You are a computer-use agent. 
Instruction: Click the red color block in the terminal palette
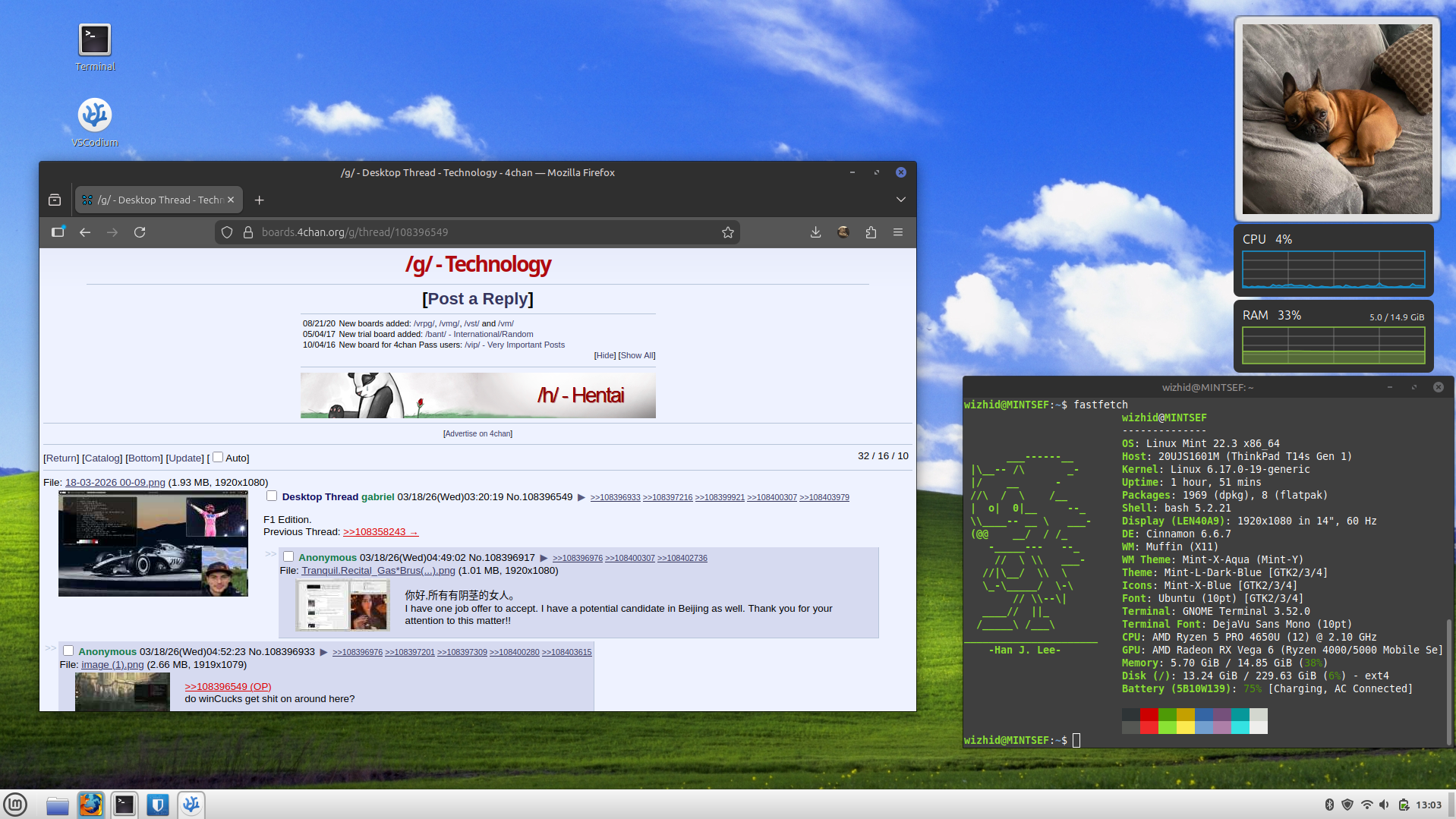(1149, 715)
